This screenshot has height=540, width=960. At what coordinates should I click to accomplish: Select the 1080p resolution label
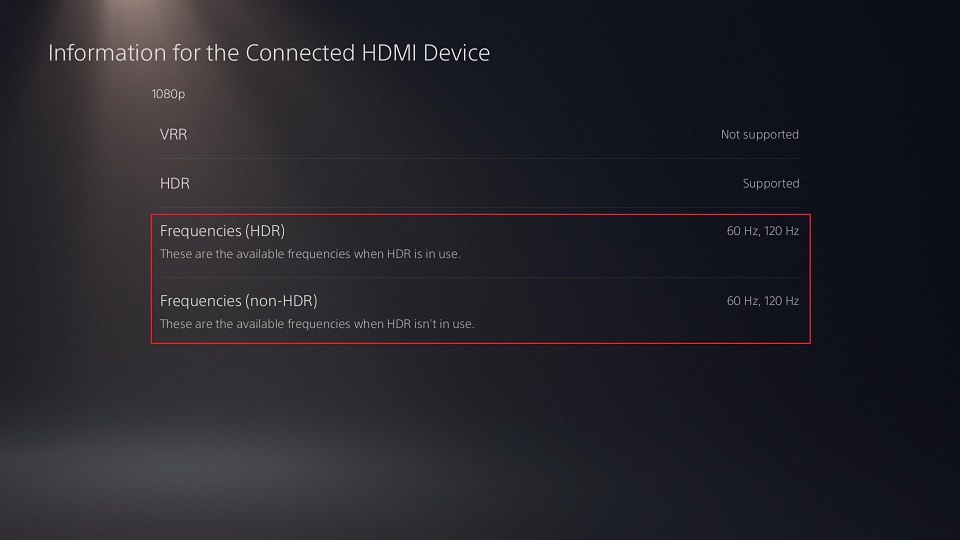pyautogui.click(x=169, y=94)
